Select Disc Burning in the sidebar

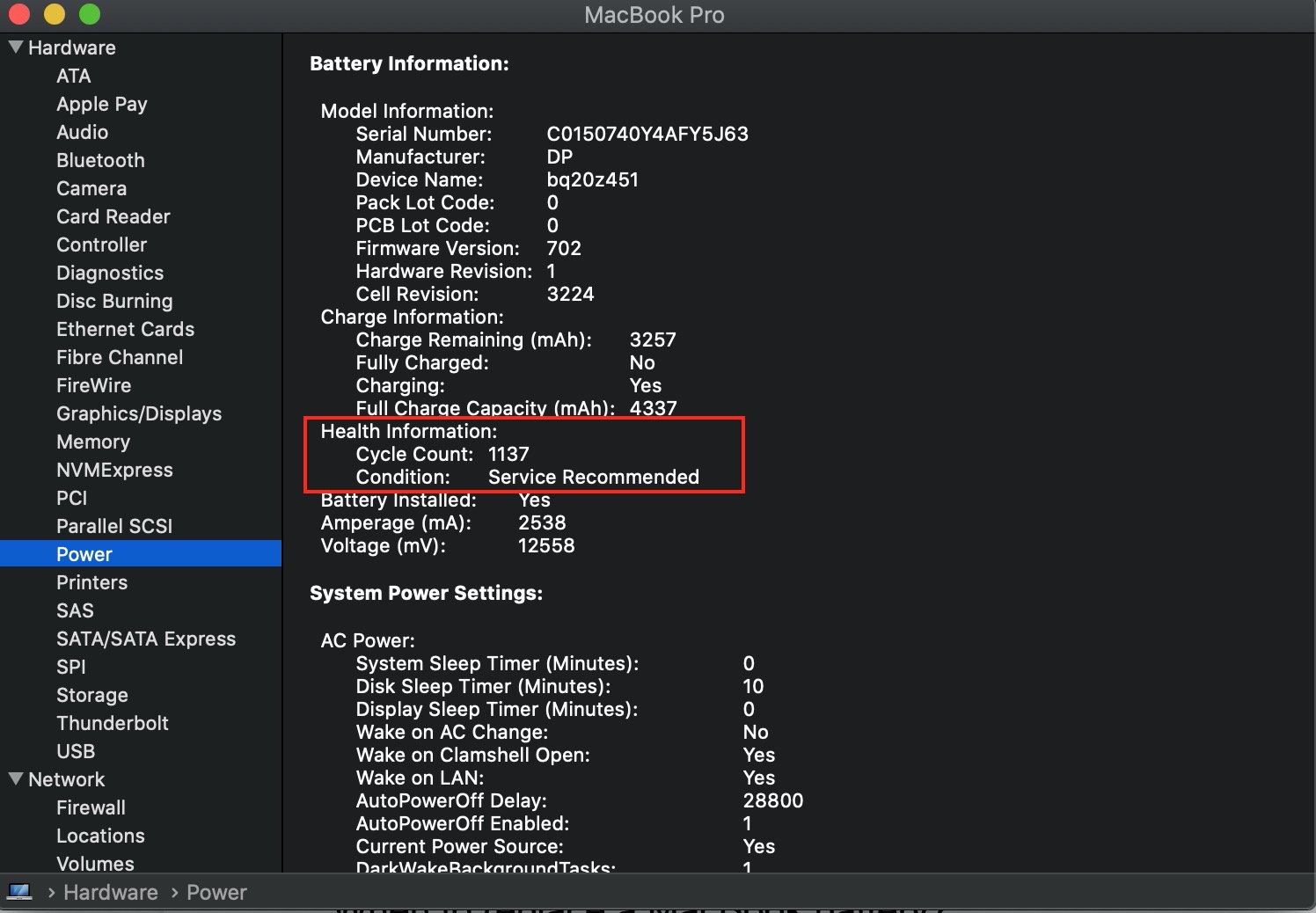[x=114, y=301]
